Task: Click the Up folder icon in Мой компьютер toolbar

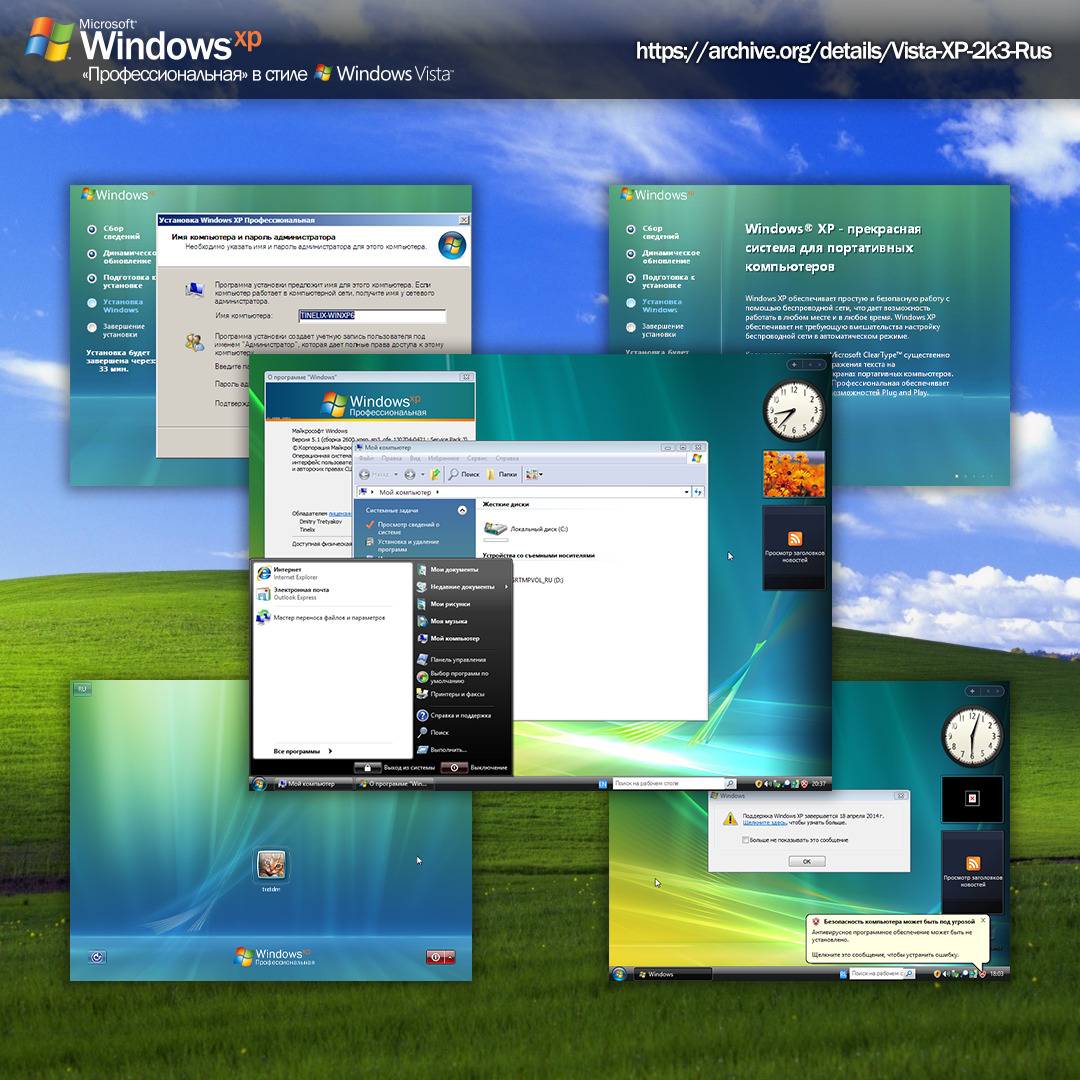Action: (435, 475)
